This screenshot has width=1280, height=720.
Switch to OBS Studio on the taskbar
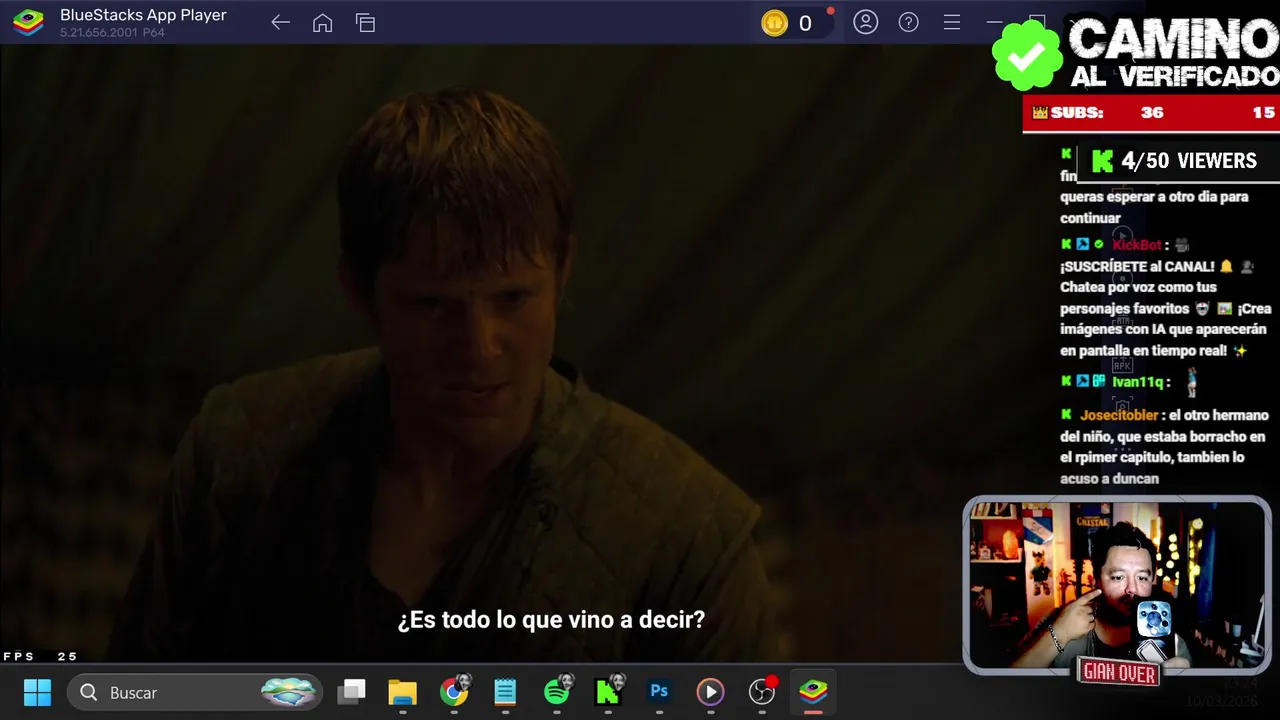click(x=762, y=691)
